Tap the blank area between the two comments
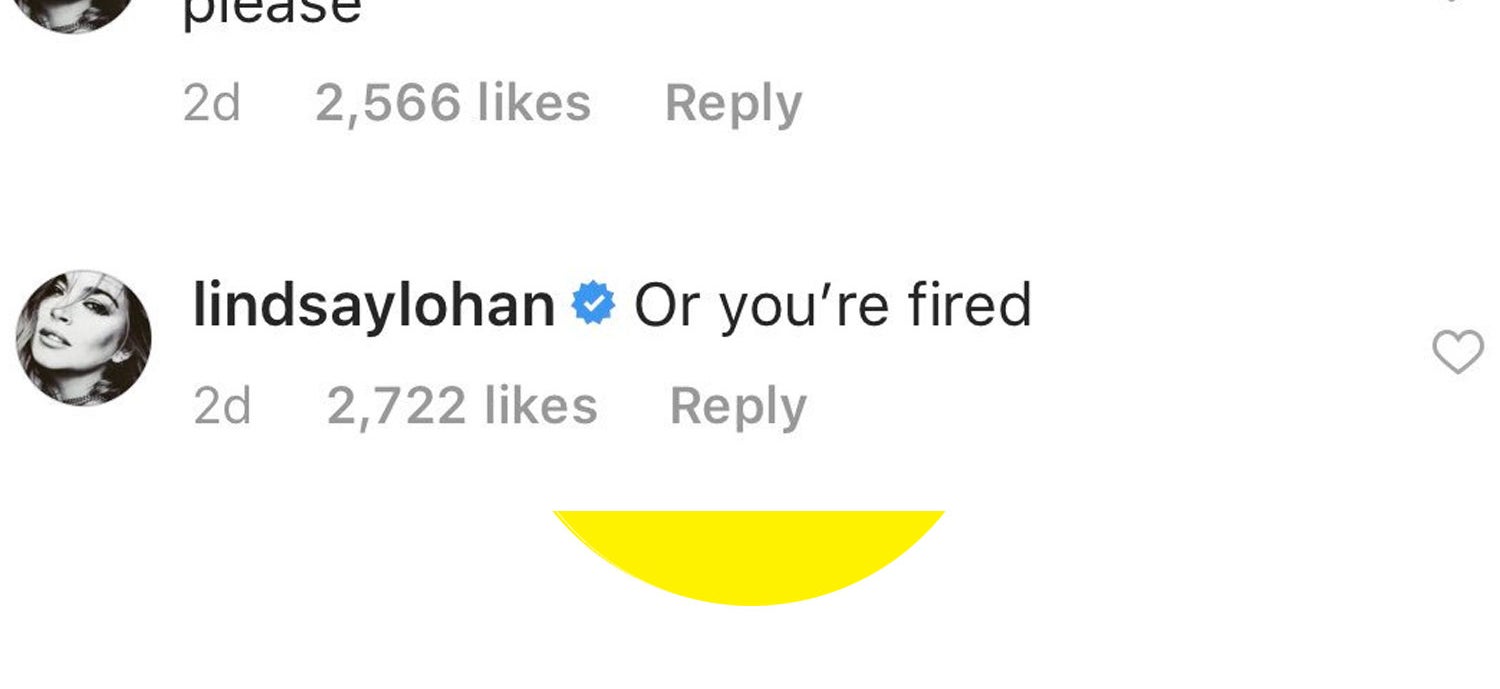 click(750, 200)
